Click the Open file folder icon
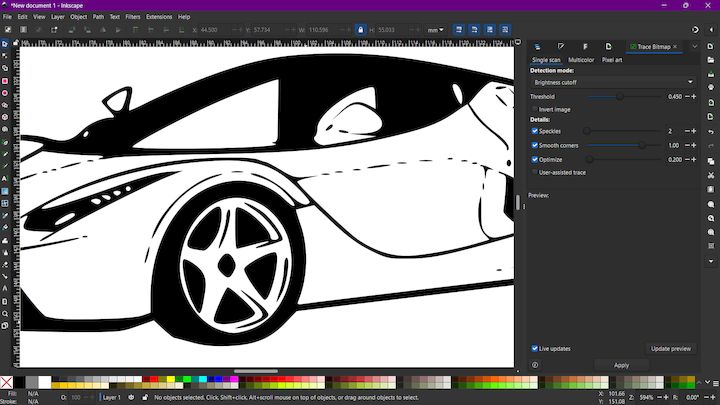The image size is (720, 405). [x=710, y=60]
